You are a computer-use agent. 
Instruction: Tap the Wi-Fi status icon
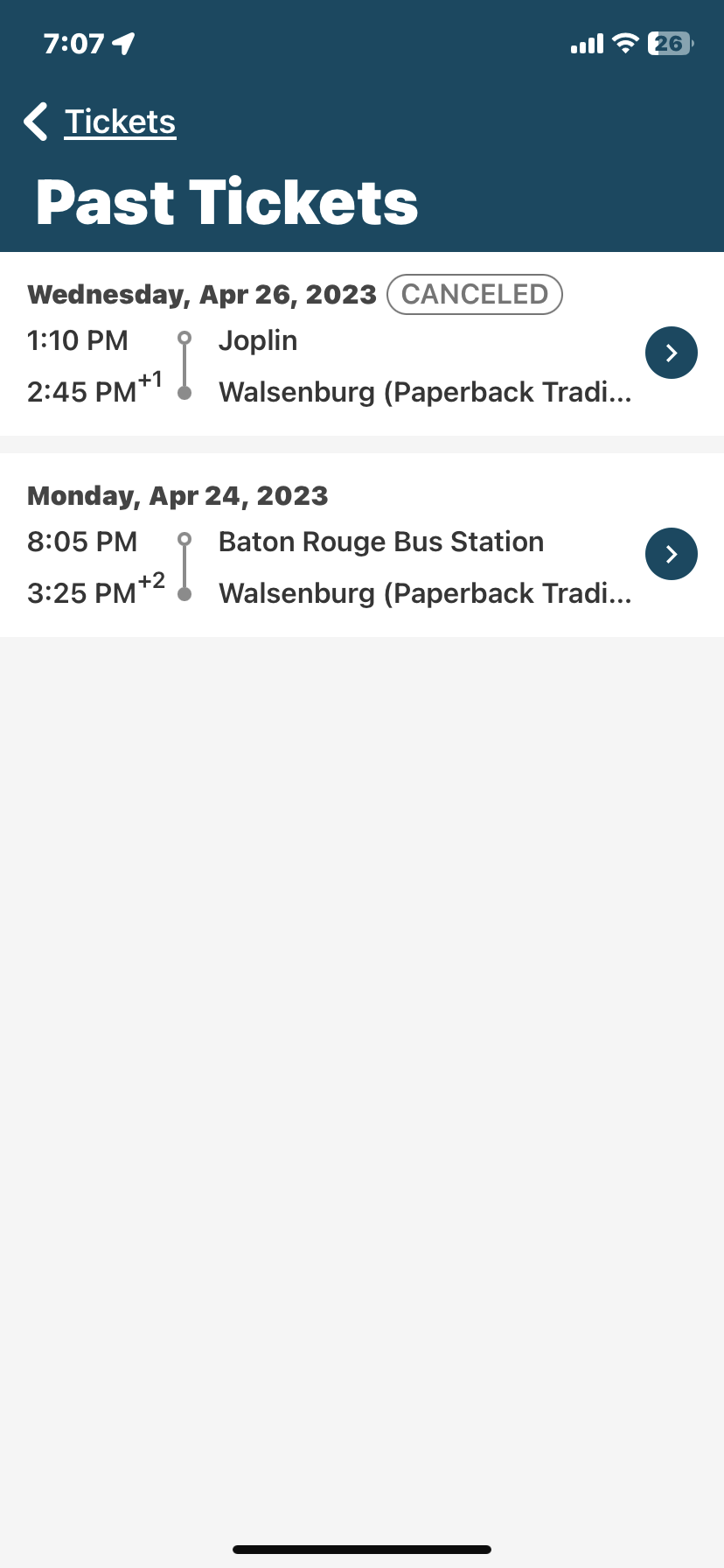tap(625, 43)
